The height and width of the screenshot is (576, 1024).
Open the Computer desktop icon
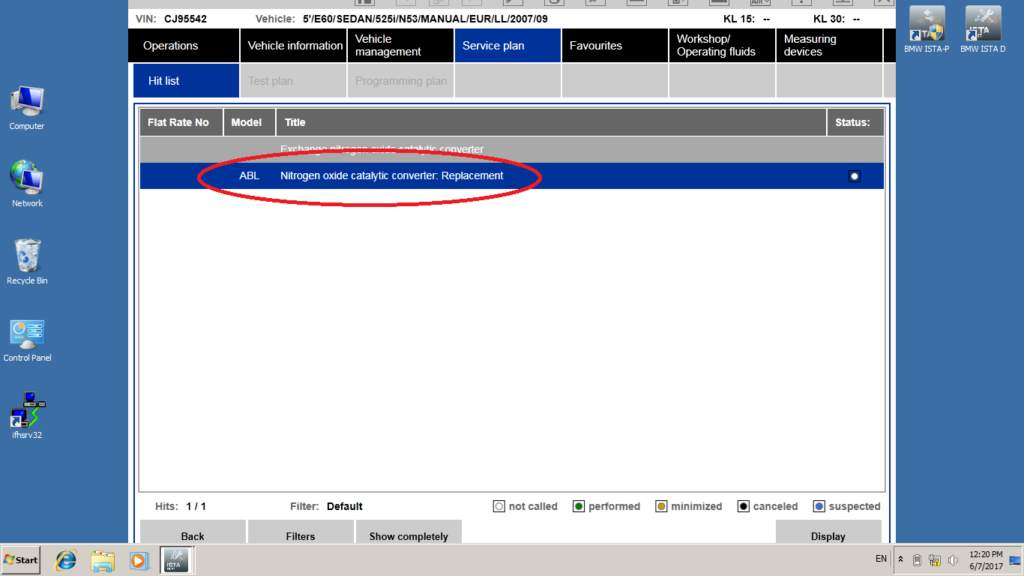coord(27,108)
